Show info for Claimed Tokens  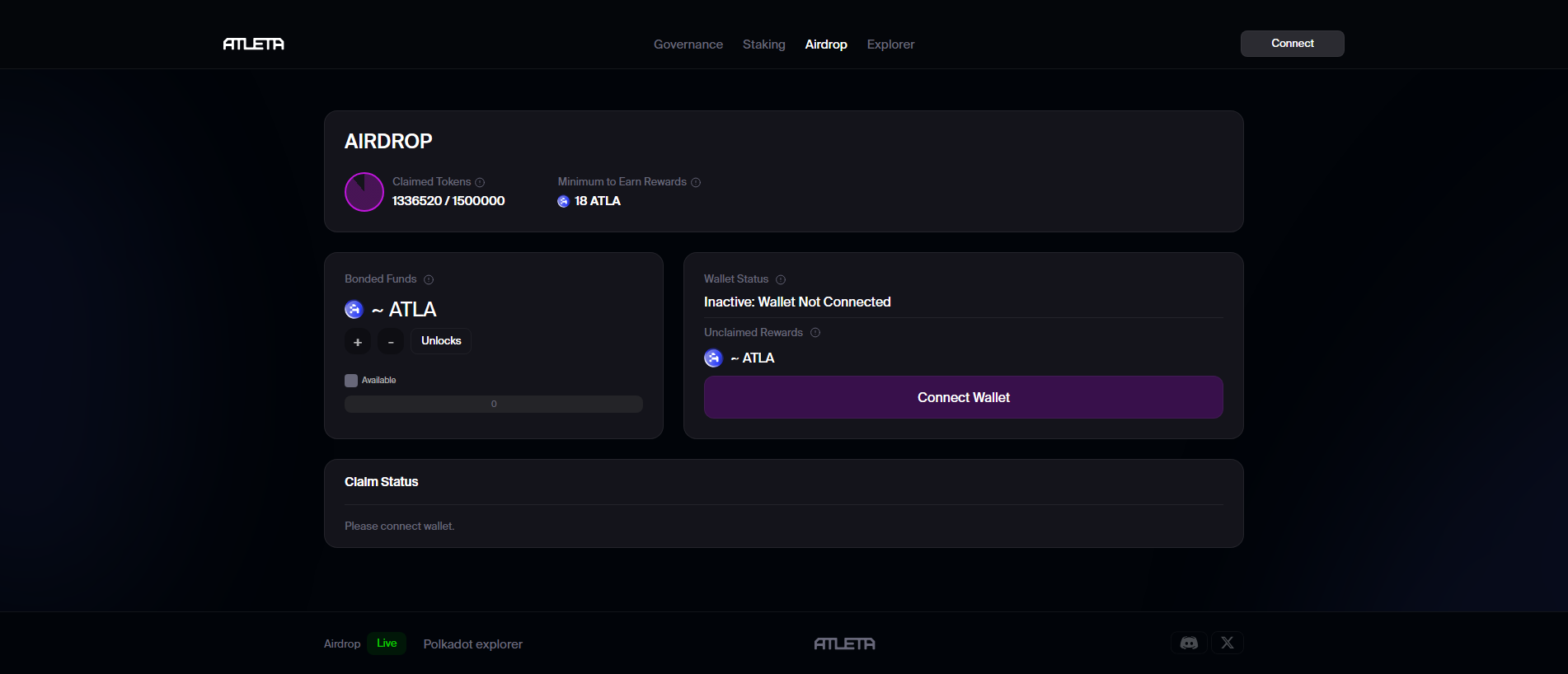click(x=480, y=182)
